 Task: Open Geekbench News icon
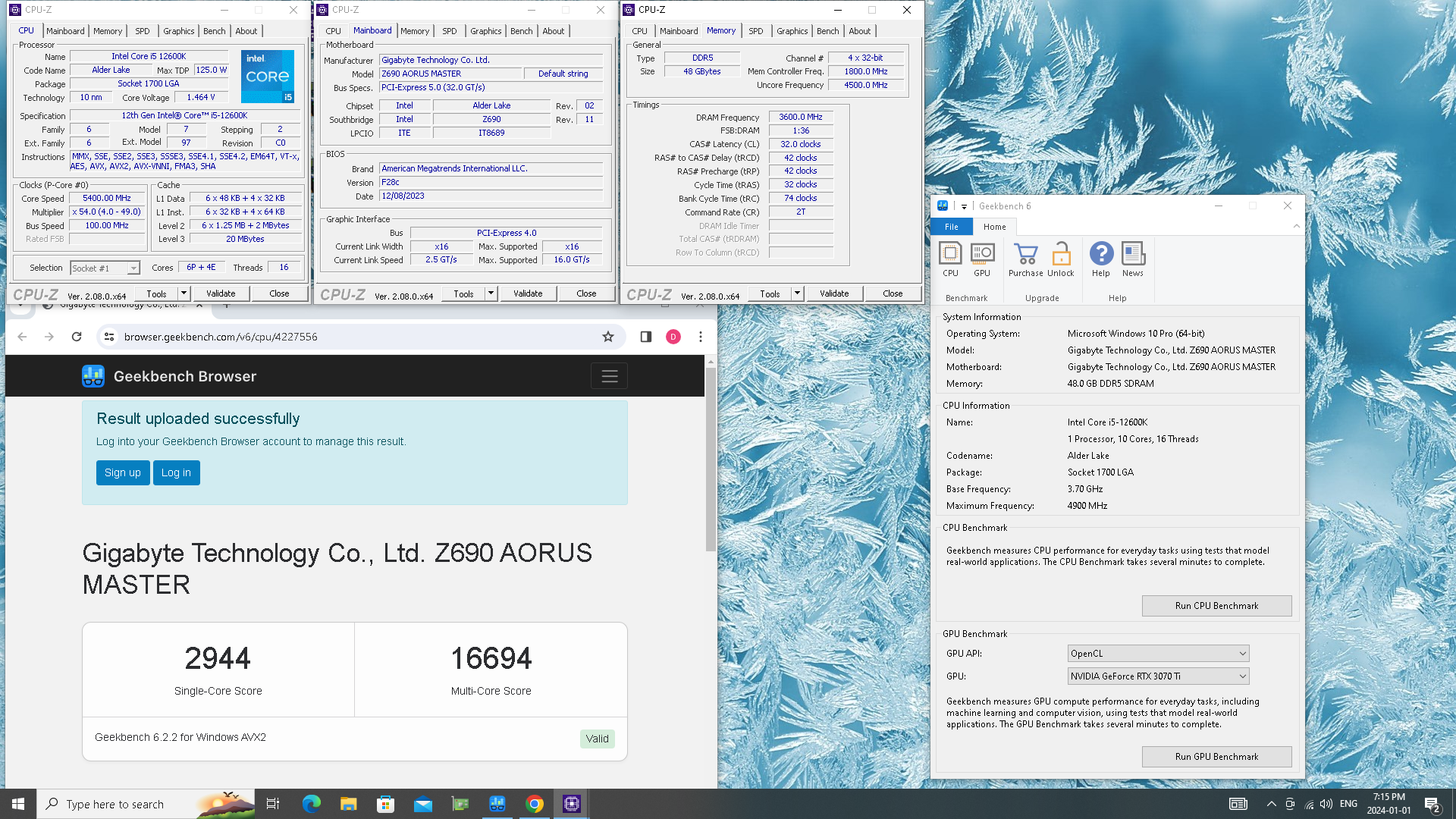(1133, 259)
